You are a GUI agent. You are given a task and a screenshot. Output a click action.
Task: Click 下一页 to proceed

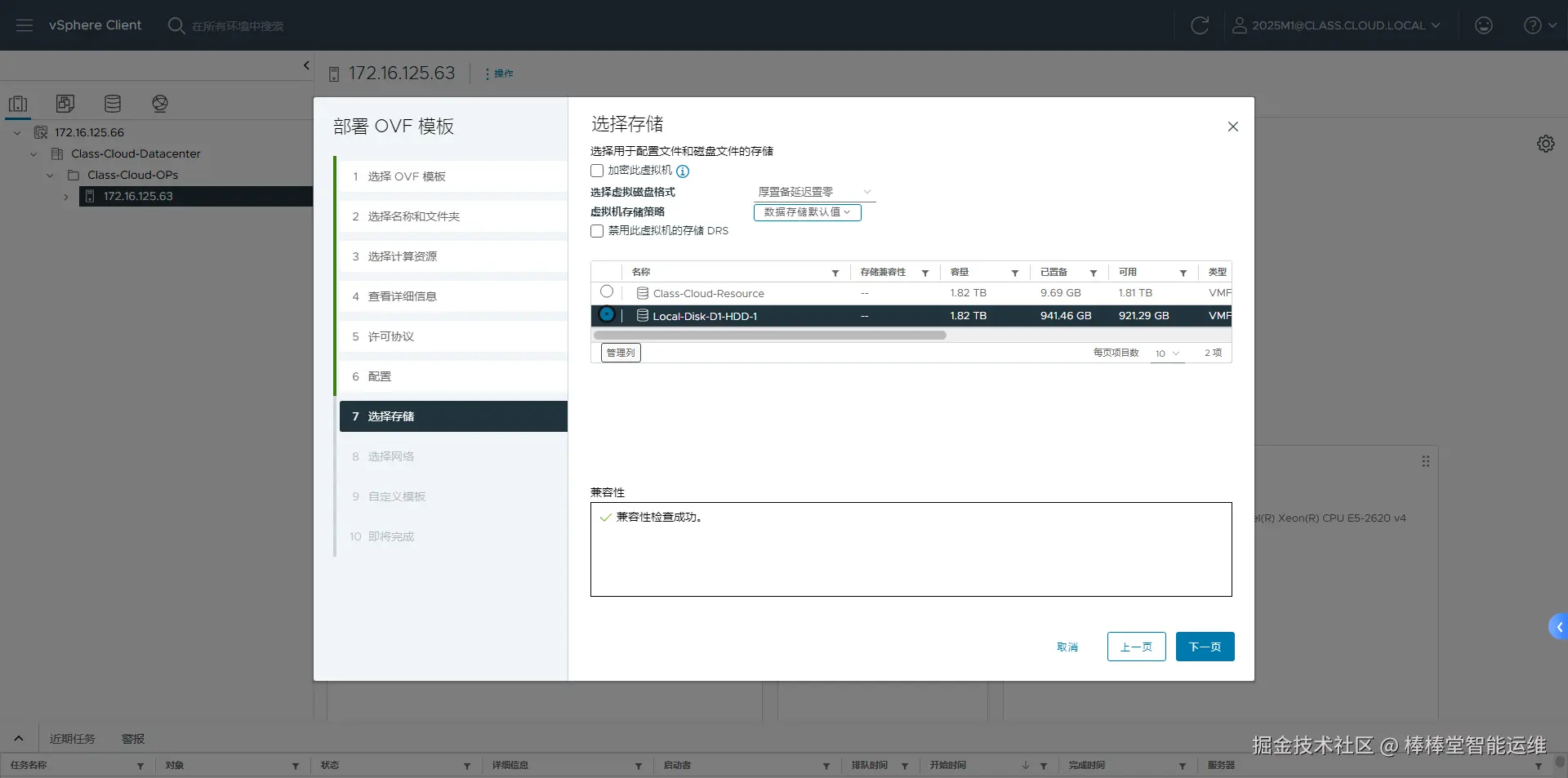(x=1205, y=647)
